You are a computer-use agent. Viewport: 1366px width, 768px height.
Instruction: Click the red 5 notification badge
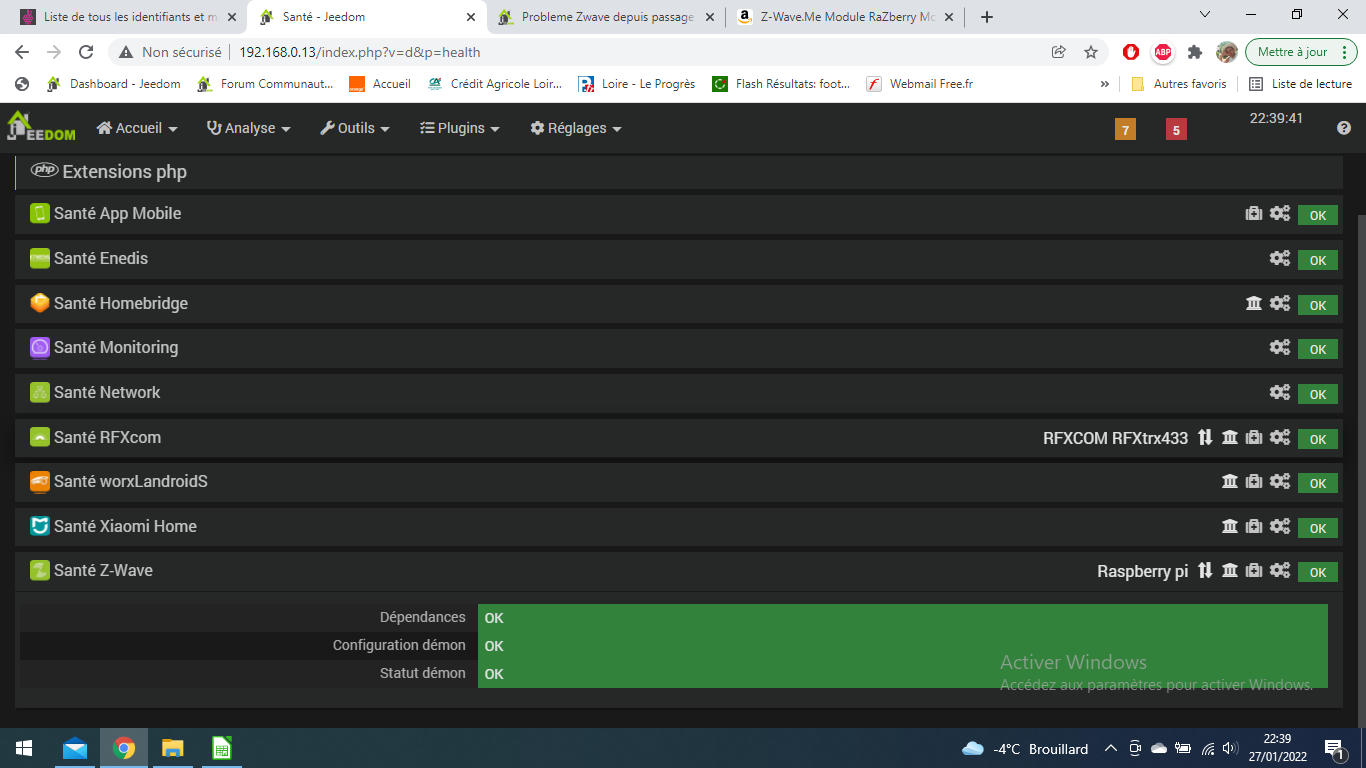[x=1176, y=129]
